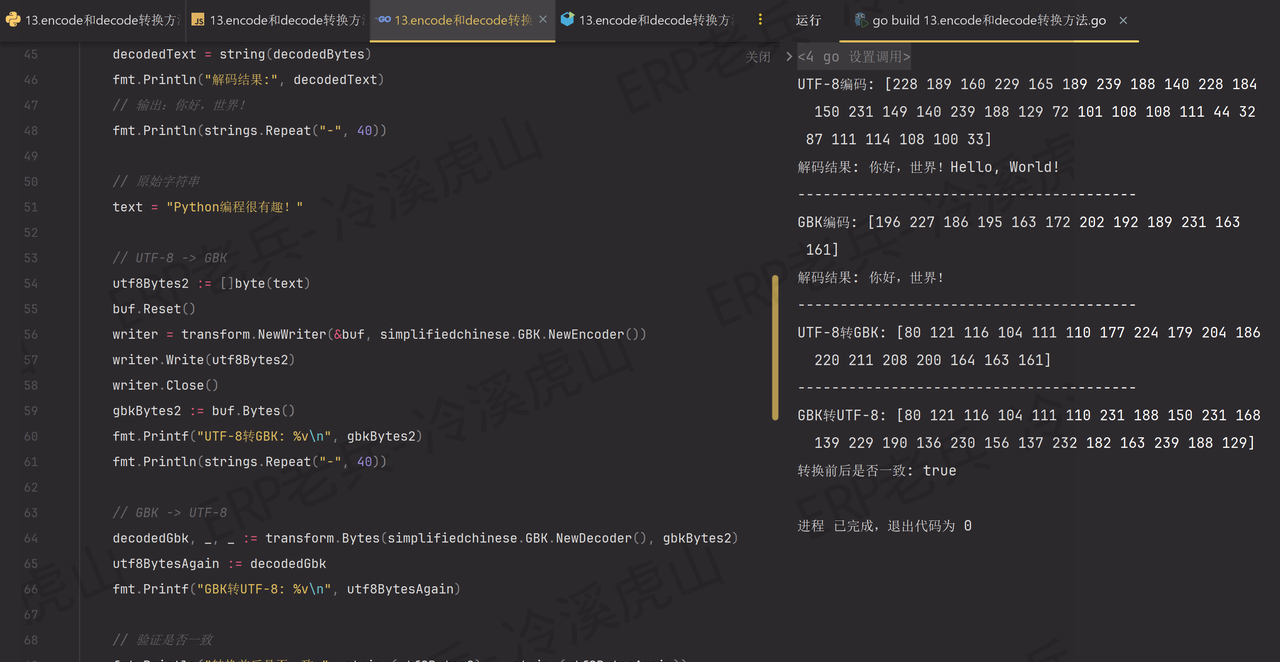1280x662 pixels.
Task: Click the Go icon on the active editor tab
Action: point(383,19)
